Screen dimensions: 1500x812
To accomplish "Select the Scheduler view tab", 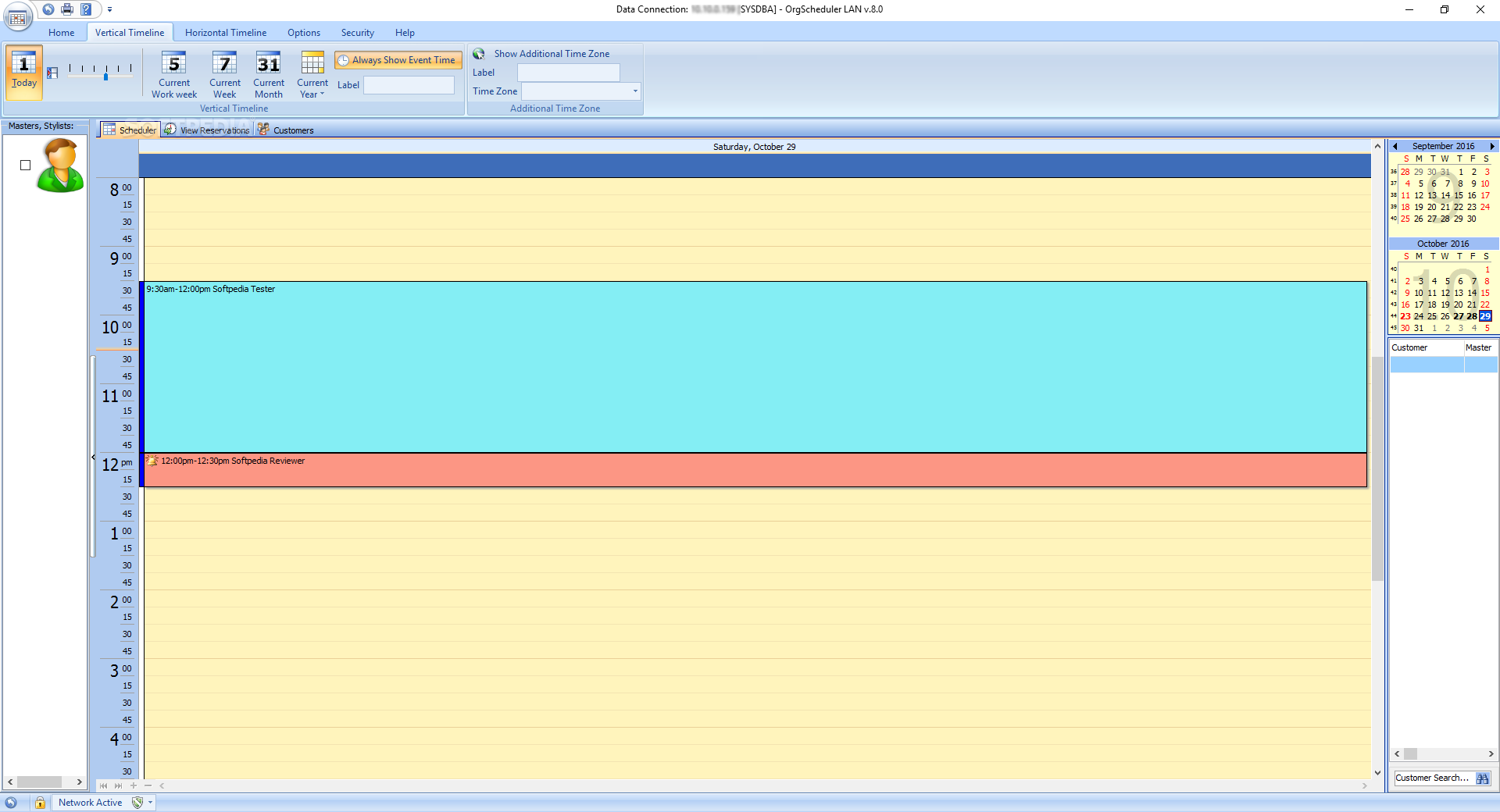I will click(130, 130).
